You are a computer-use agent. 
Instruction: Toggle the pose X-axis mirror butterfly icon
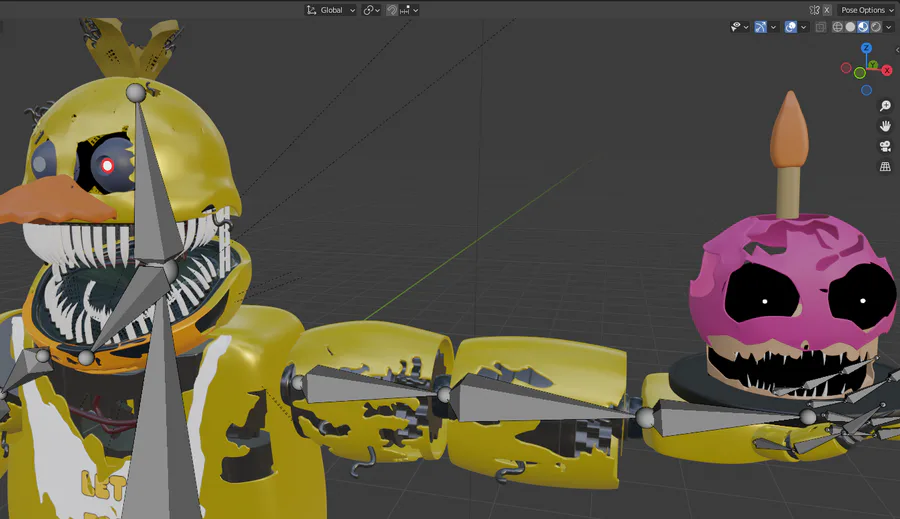[814, 10]
